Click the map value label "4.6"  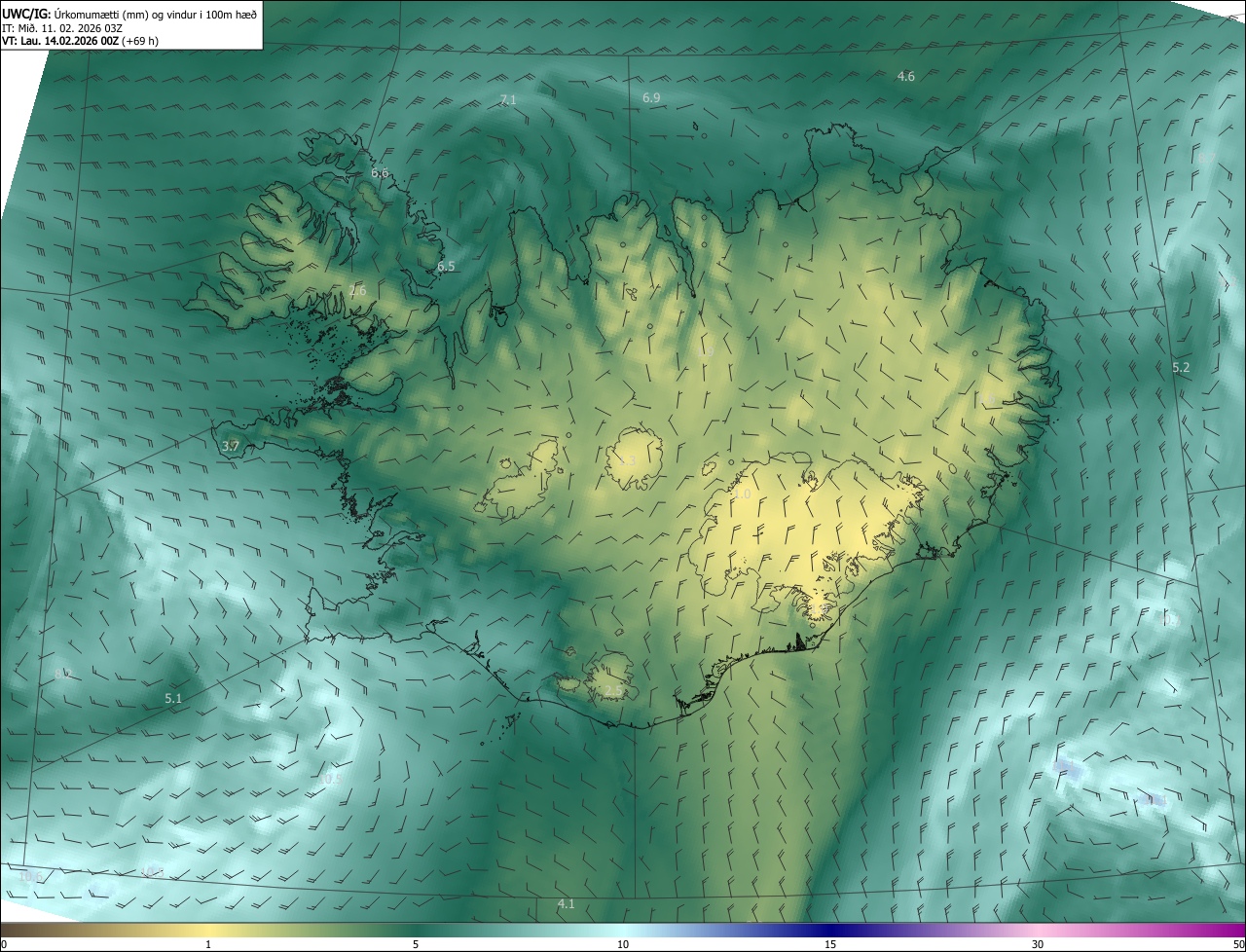click(905, 76)
